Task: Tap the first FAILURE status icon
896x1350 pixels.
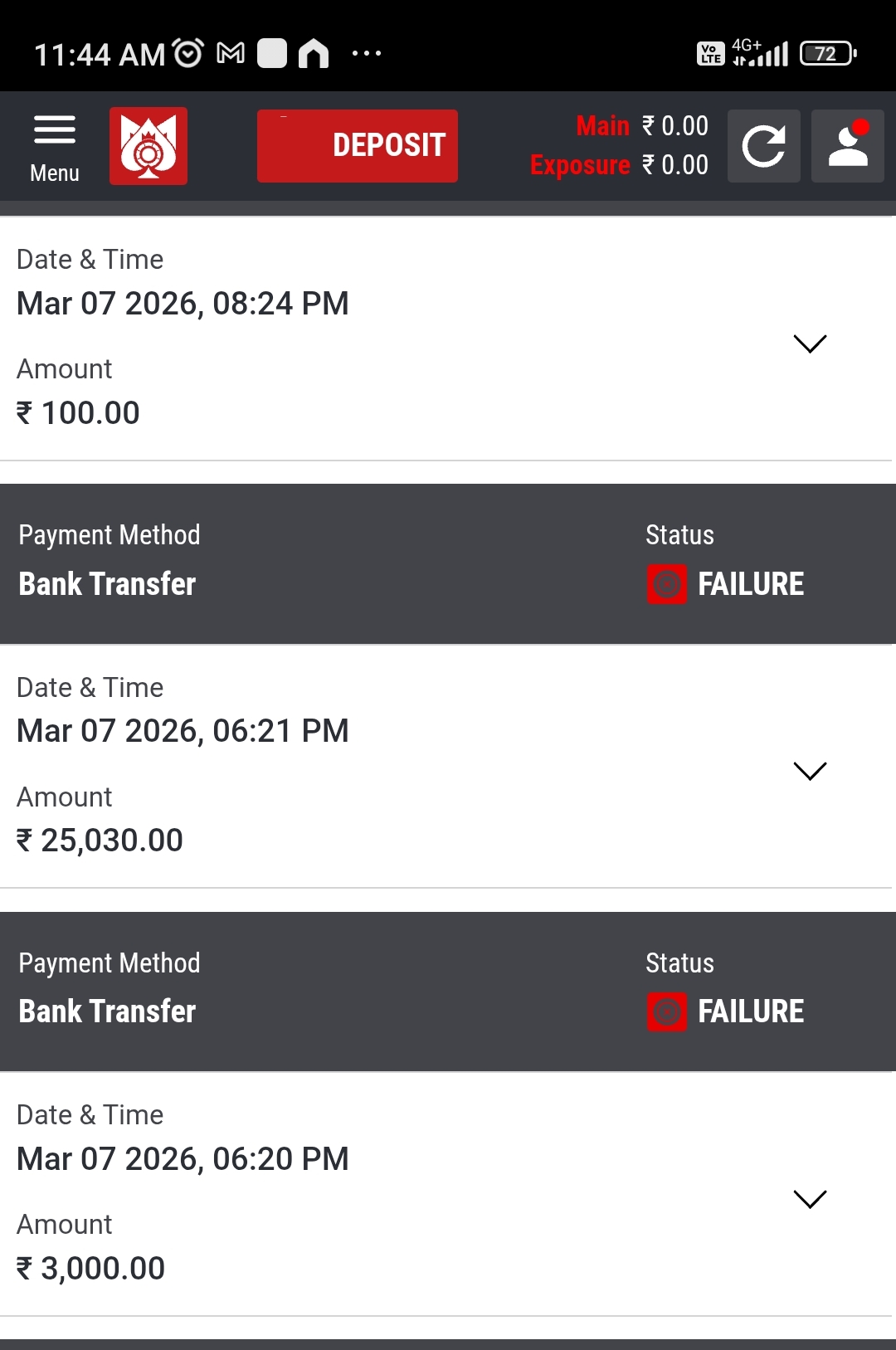Action: 667,584
